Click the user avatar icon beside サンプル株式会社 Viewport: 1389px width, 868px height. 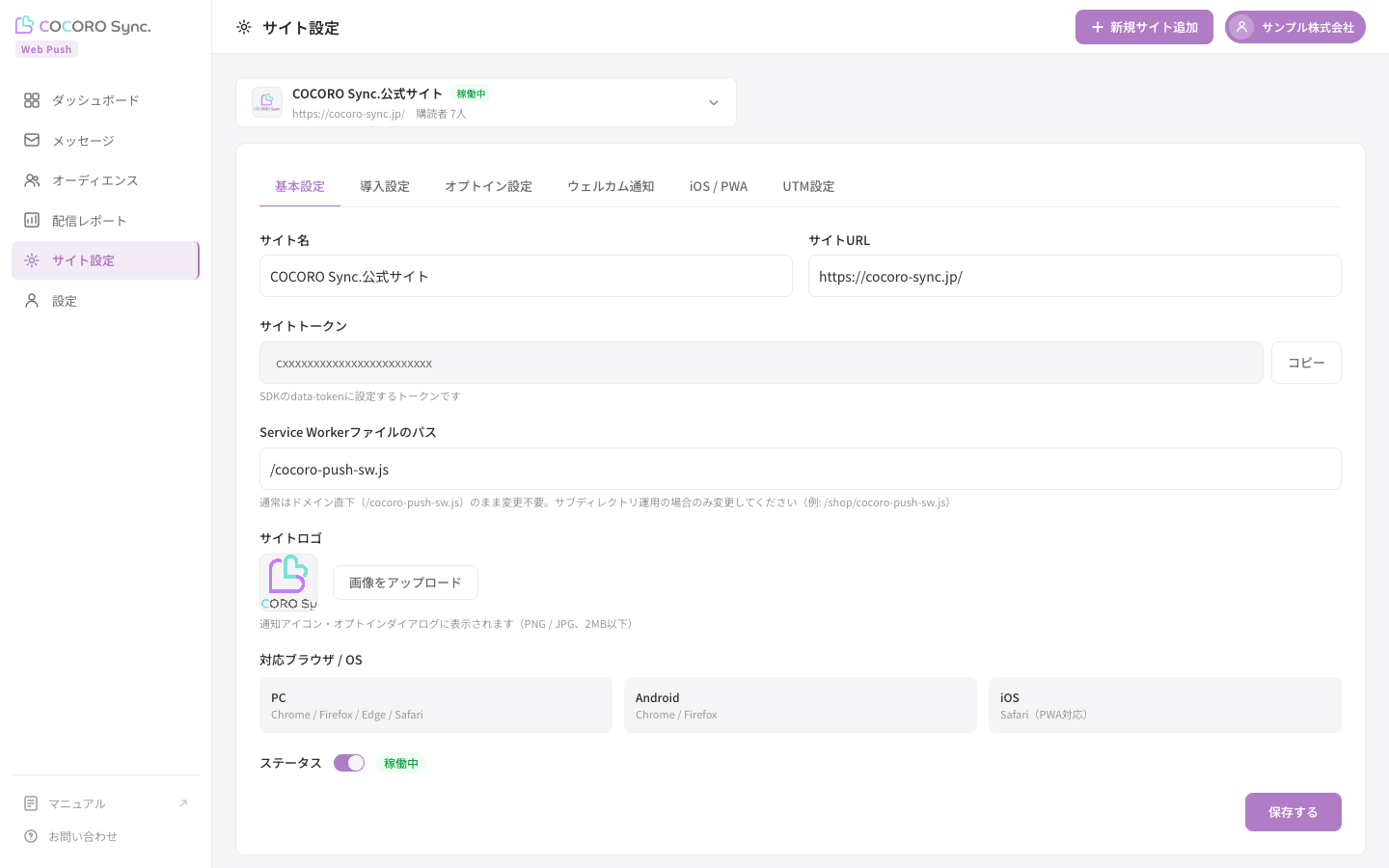tap(1241, 27)
